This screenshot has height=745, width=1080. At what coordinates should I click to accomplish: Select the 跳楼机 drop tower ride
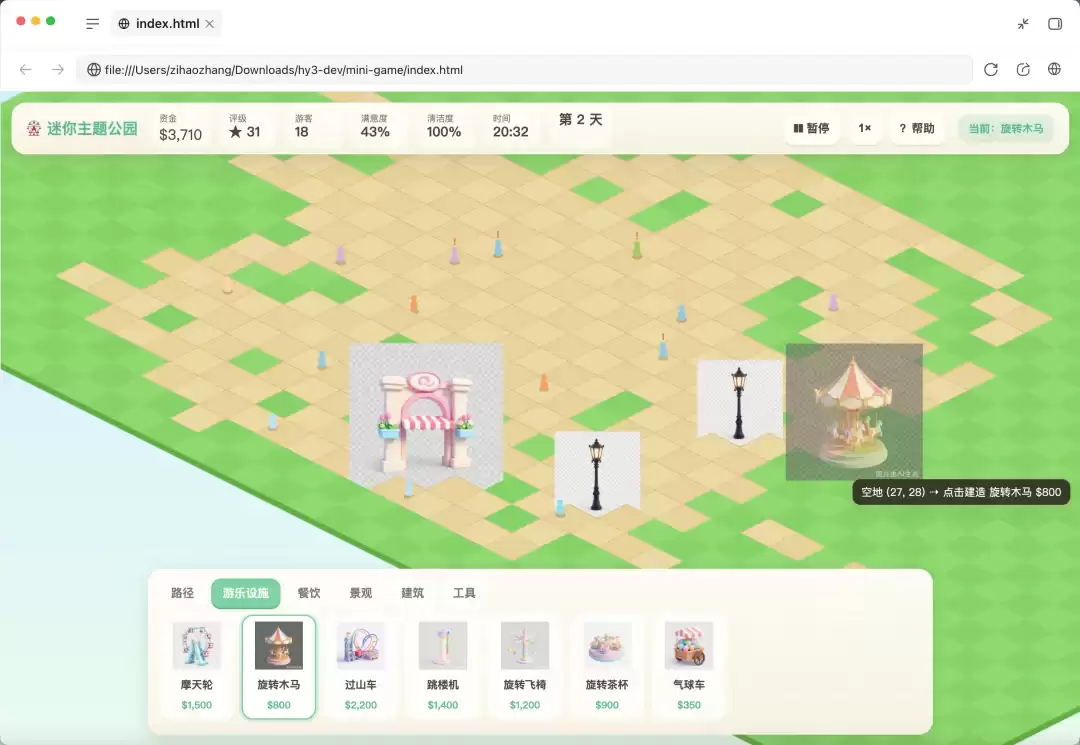point(443,667)
